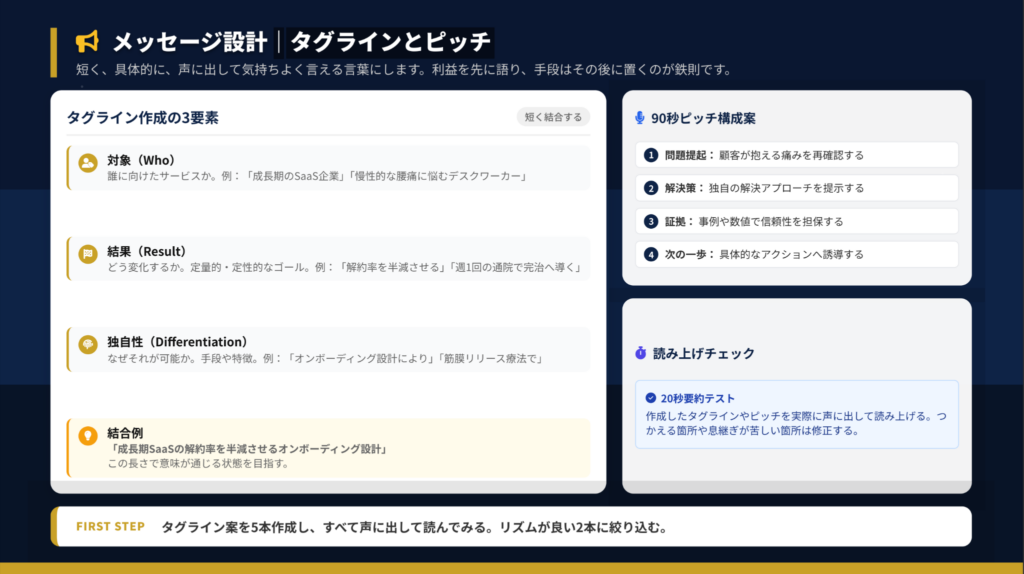Click the check mark icon at 20秒要約テスト

(x=651, y=397)
